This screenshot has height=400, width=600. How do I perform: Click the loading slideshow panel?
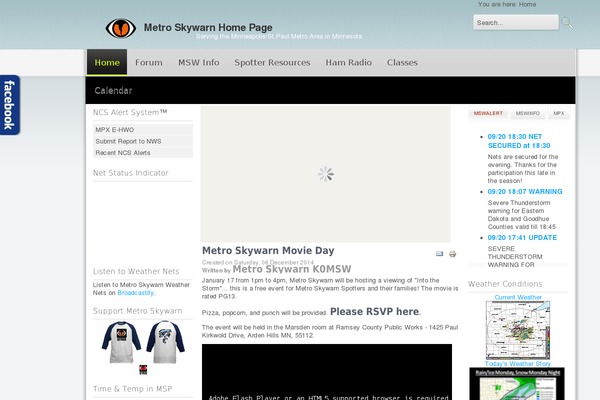point(326,174)
